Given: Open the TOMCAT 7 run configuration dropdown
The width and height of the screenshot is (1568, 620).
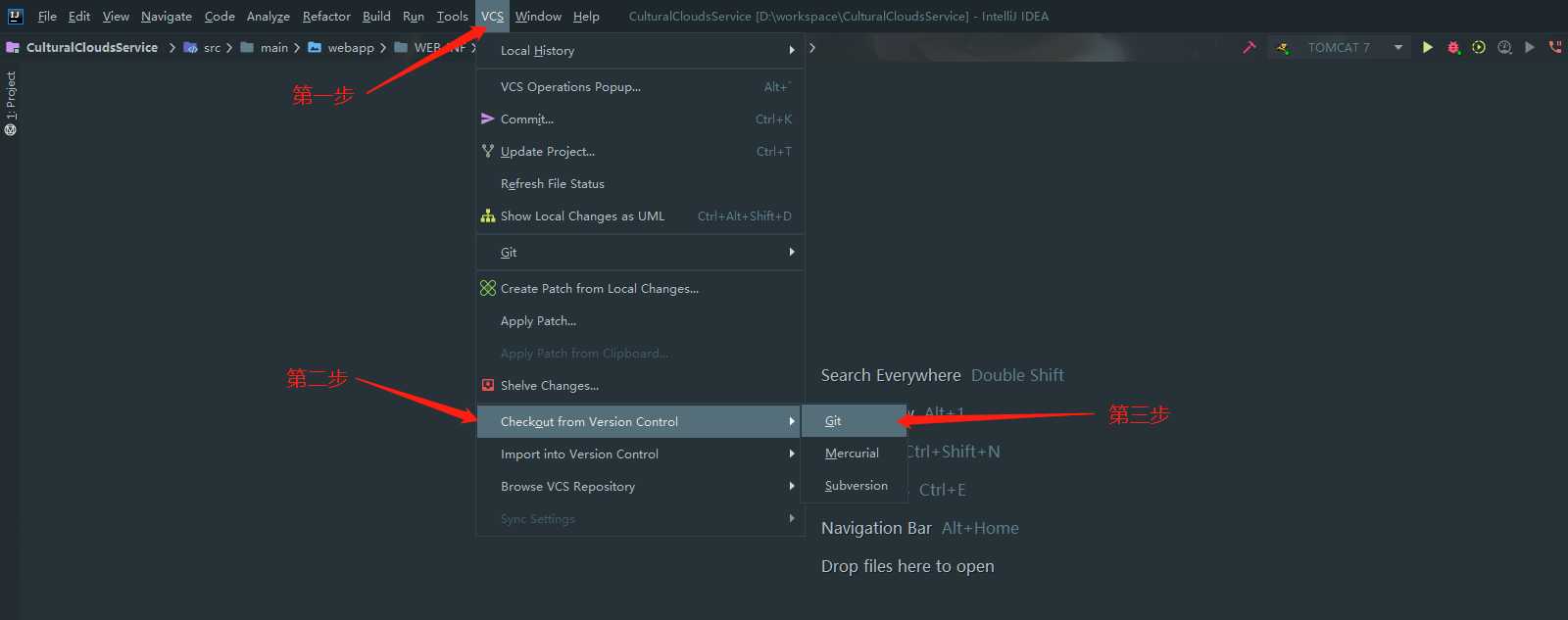Looking at the screenshot, I should click(1340, 47).
